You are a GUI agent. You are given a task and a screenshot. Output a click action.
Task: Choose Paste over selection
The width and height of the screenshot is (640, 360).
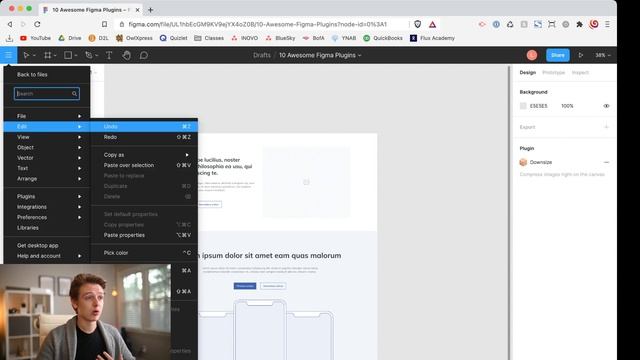click(145, 165)
